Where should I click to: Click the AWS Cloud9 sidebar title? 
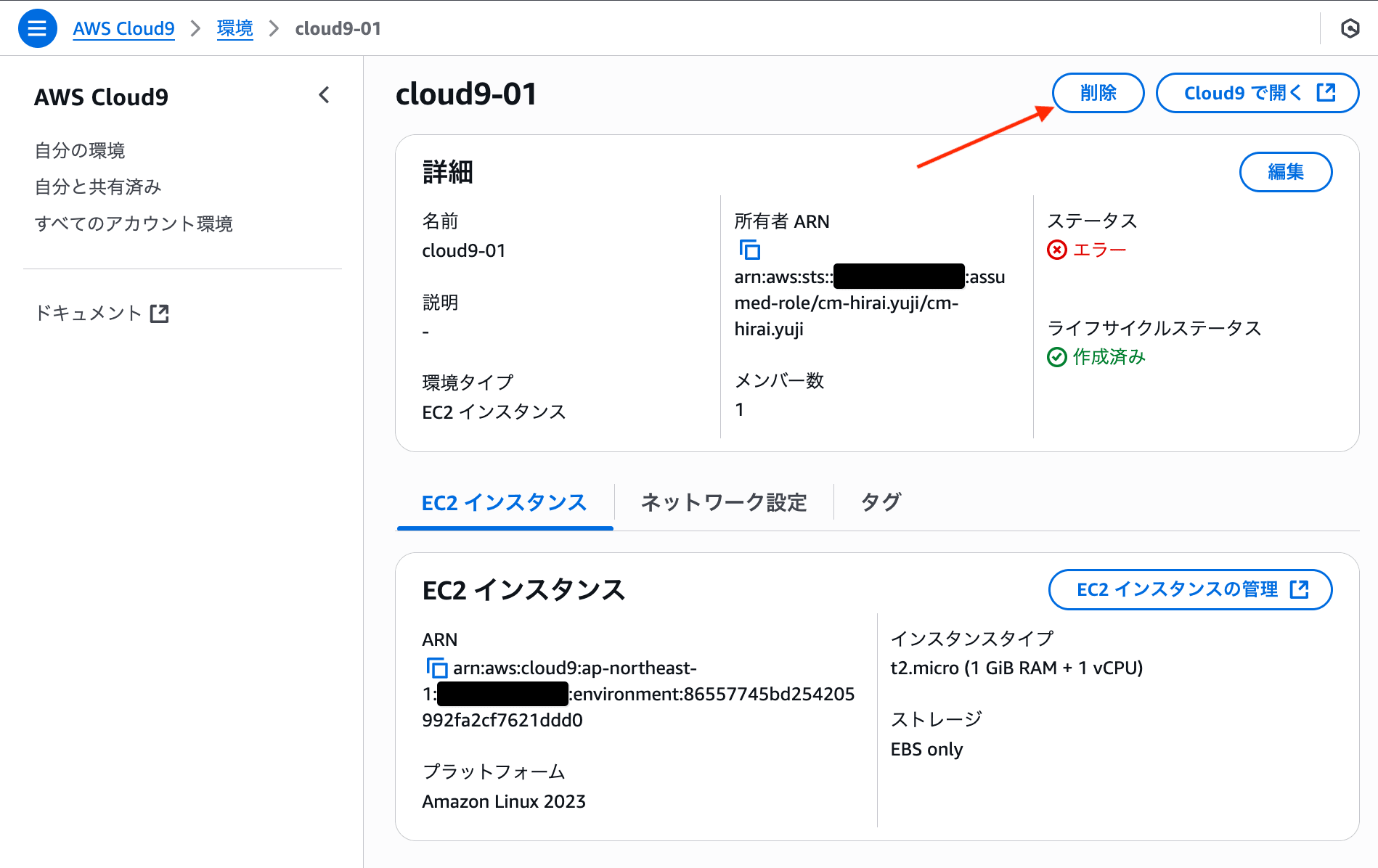pos(101,97)
